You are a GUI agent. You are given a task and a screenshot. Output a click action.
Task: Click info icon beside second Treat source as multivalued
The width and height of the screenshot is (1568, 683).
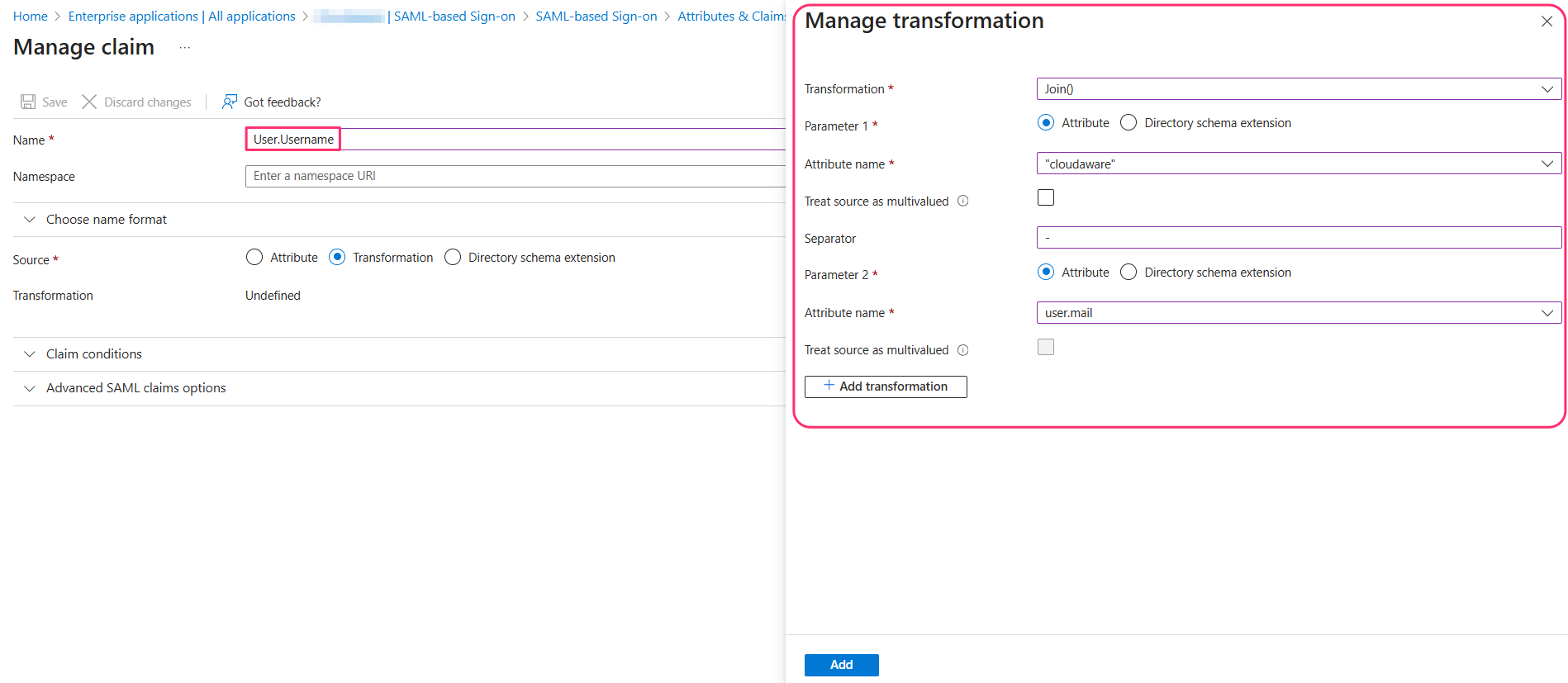962,350
